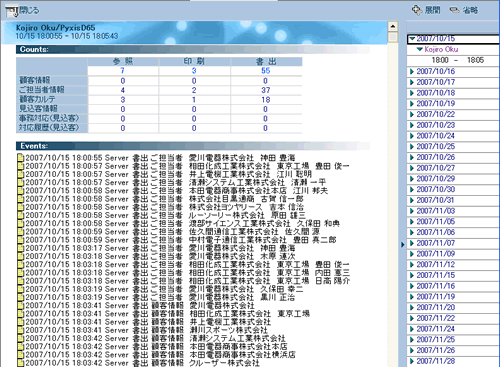
Task: Click the 省略 collapse-all icon
Action: tap(455, 10)
